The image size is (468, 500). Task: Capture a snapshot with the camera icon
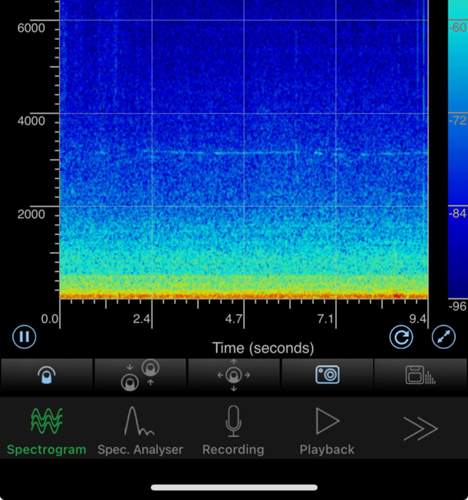tap(327, 375)
